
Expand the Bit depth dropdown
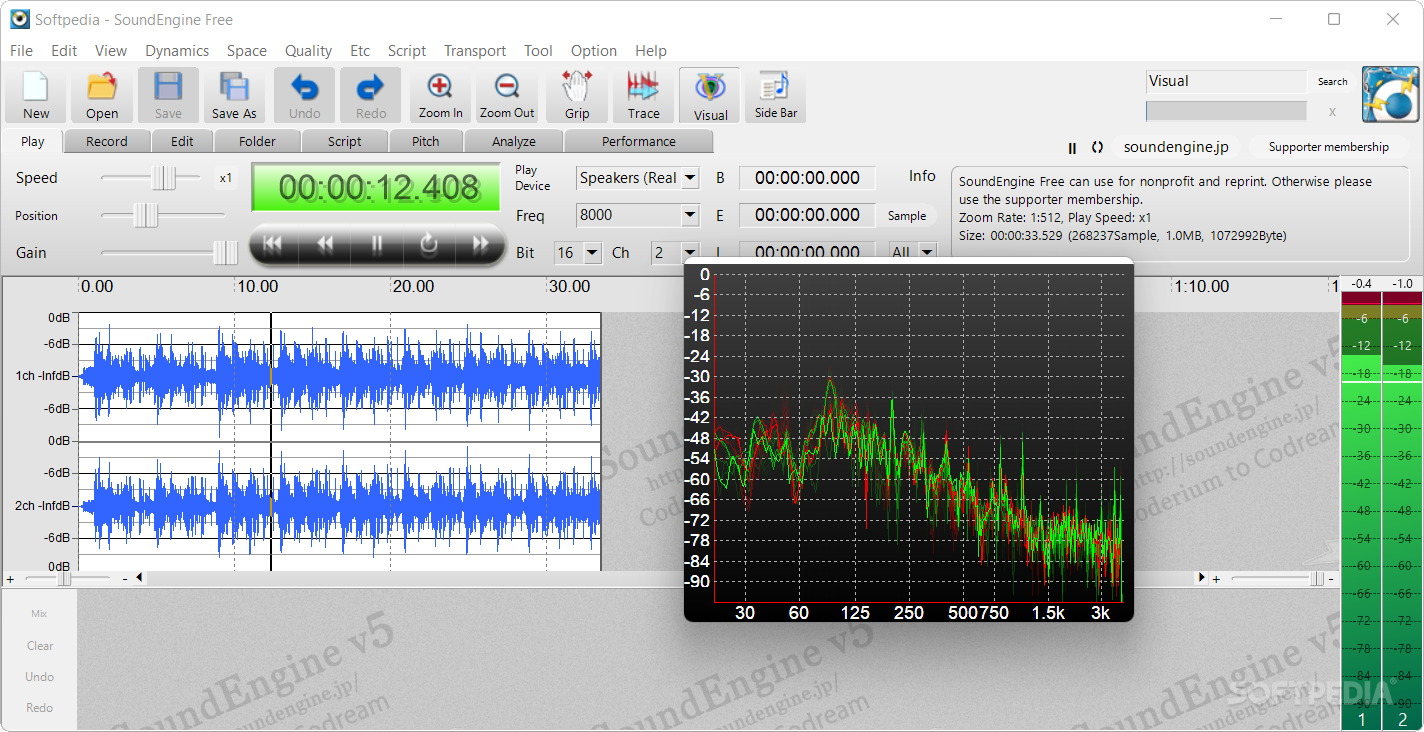tap(592, 253)
